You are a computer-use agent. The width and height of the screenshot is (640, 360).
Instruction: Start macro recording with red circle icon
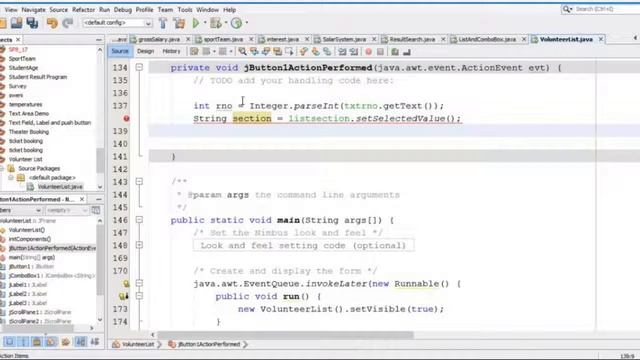pos(369,52)
